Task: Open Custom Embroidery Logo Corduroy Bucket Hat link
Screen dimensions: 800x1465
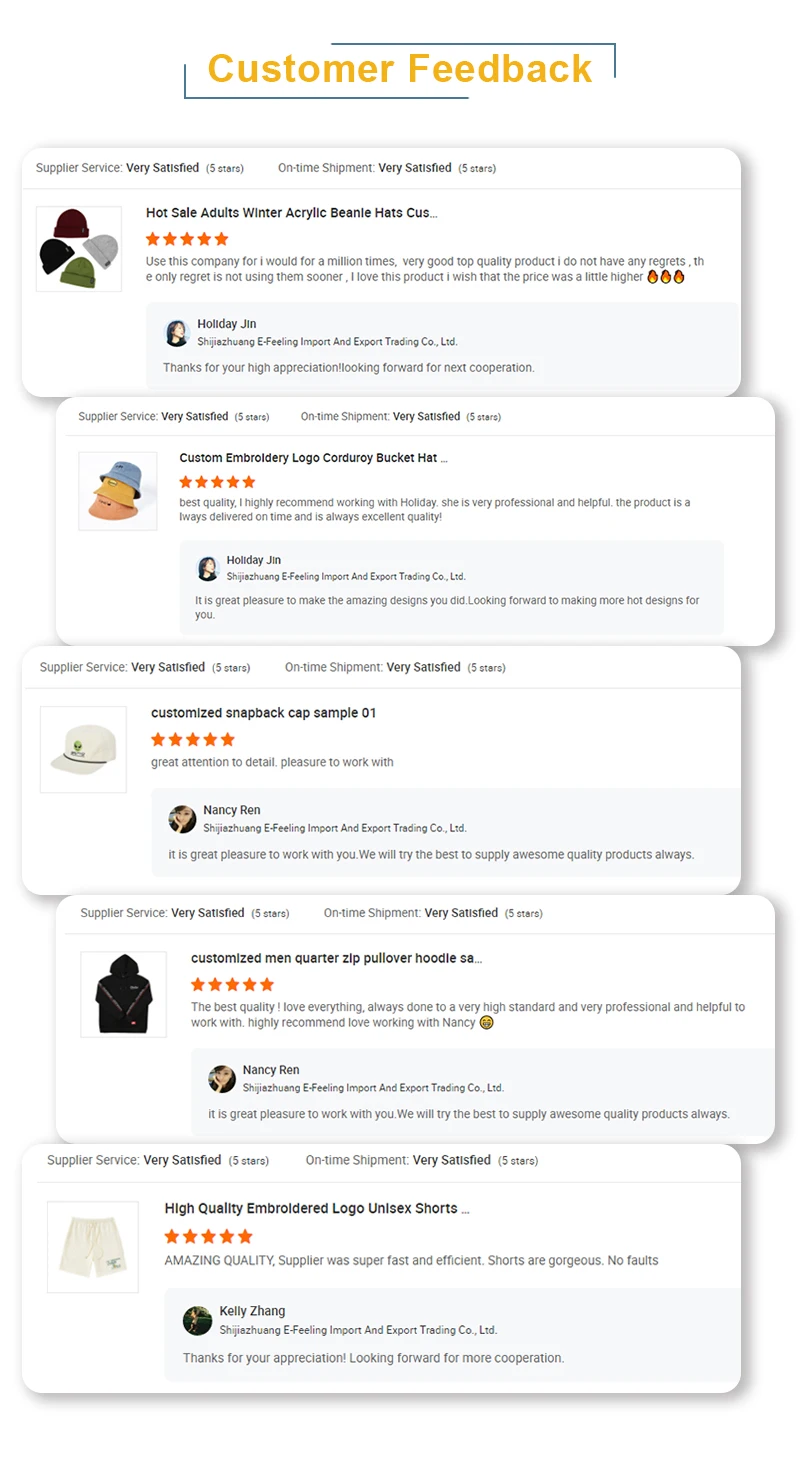Action: click(x=313, y=458)
